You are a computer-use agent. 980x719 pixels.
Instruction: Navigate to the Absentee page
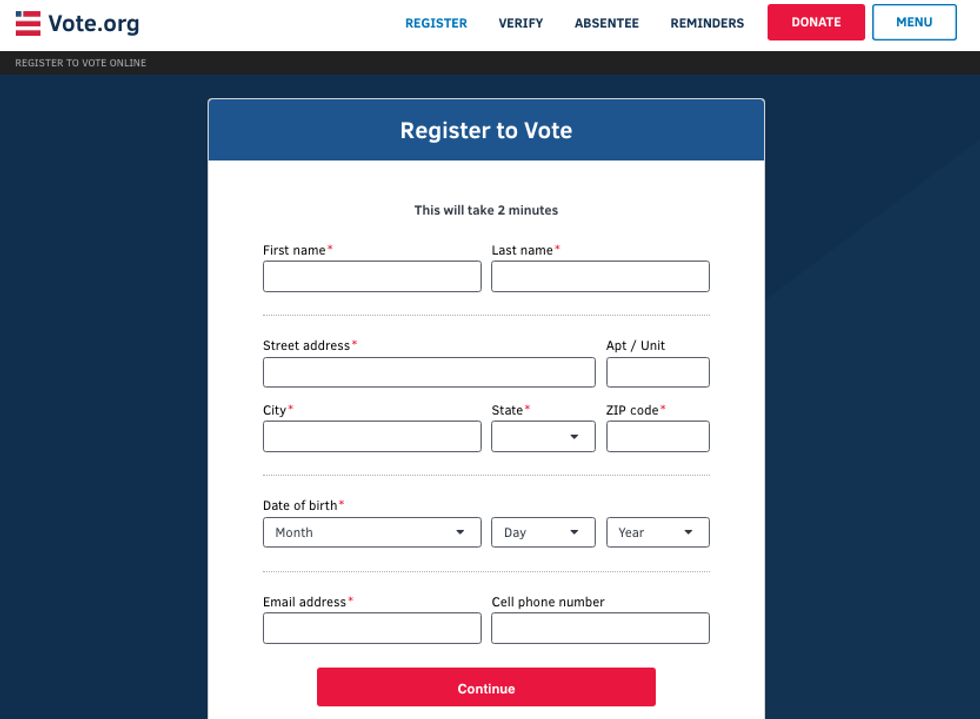point(606,23)
